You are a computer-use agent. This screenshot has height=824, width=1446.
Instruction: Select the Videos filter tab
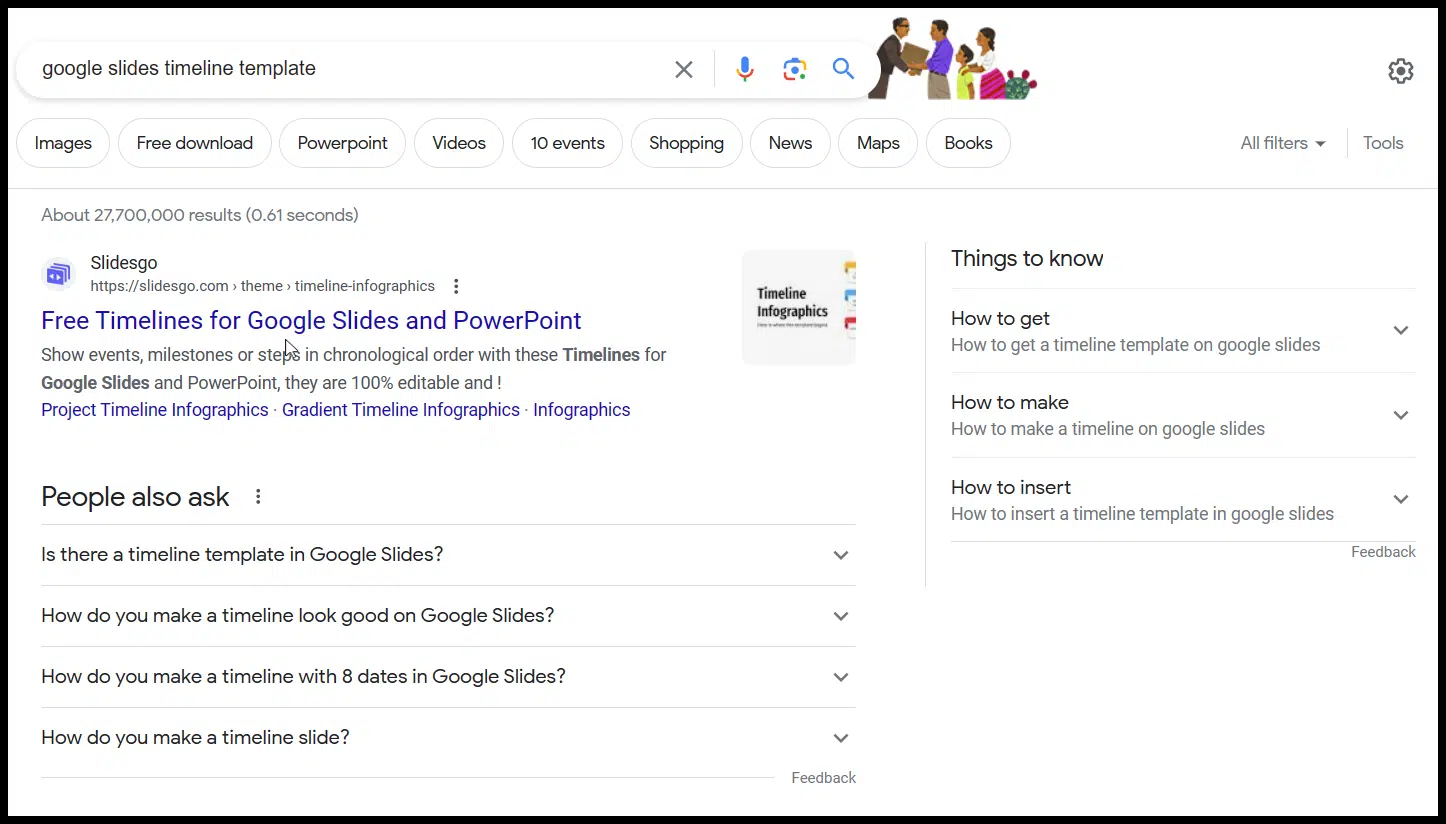point(458,143)
